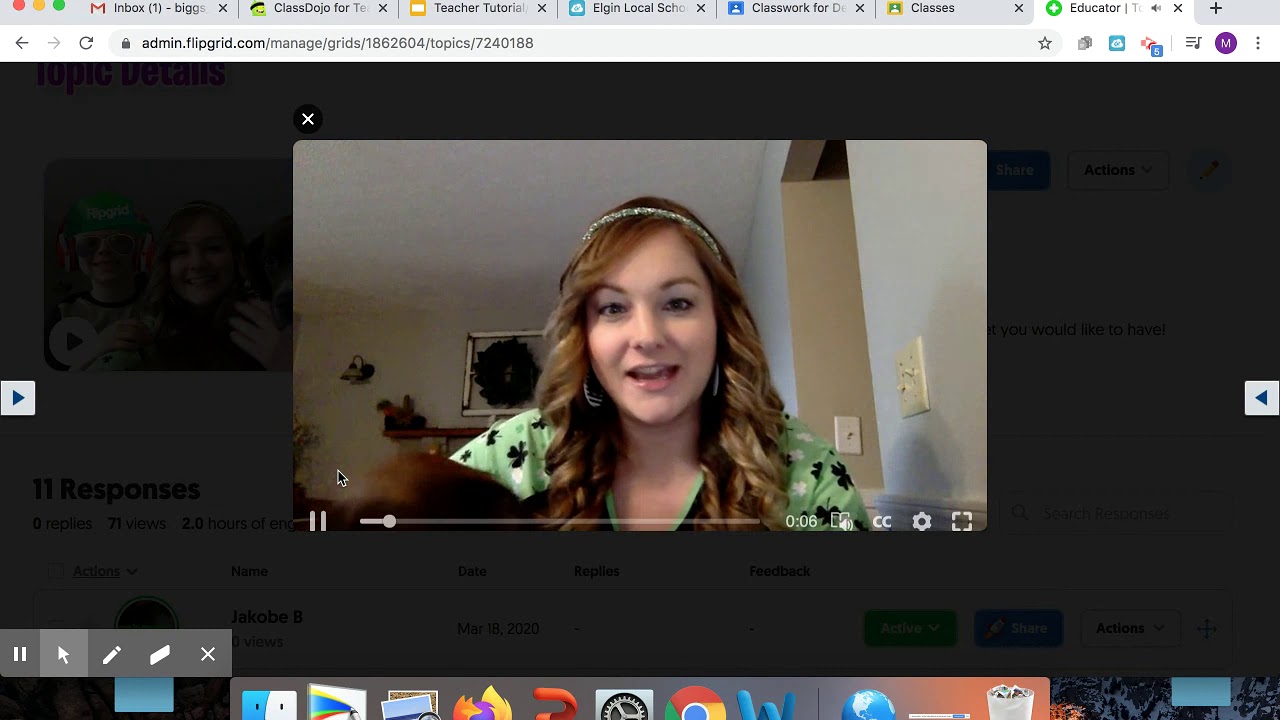Click the address bar URL
The width and height of the screenshot is (1280, 720).
pyautogui.click(x=337, y=43)
